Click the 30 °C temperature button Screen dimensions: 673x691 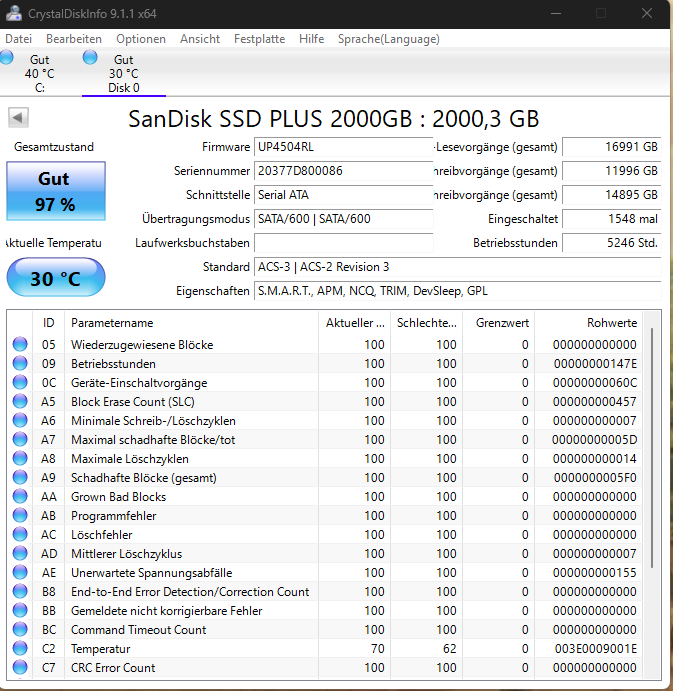(x=56, y=278)
